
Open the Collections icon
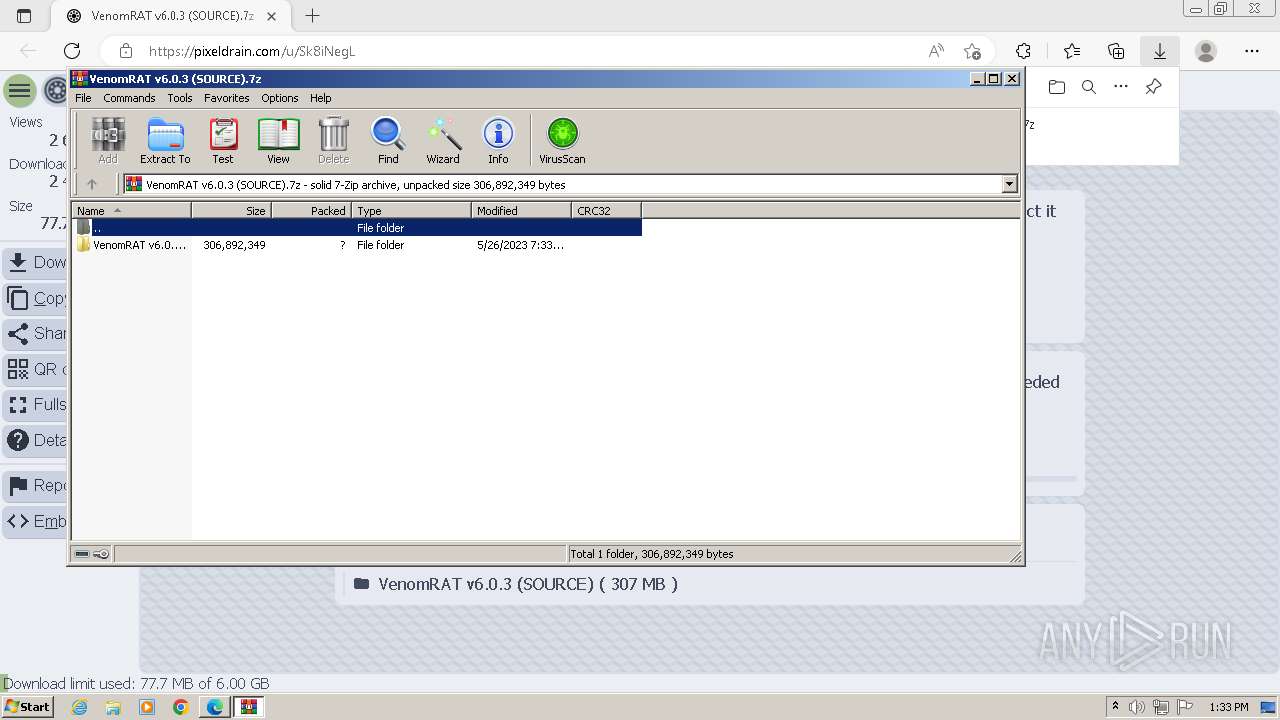pos(1116,51)
